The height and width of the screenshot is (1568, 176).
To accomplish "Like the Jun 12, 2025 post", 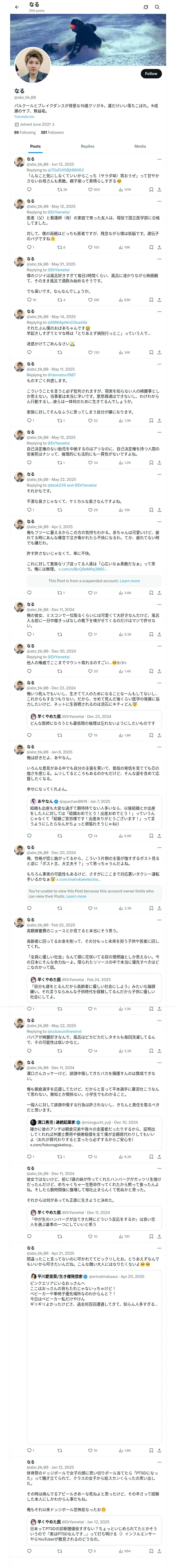I will [90, 189].
